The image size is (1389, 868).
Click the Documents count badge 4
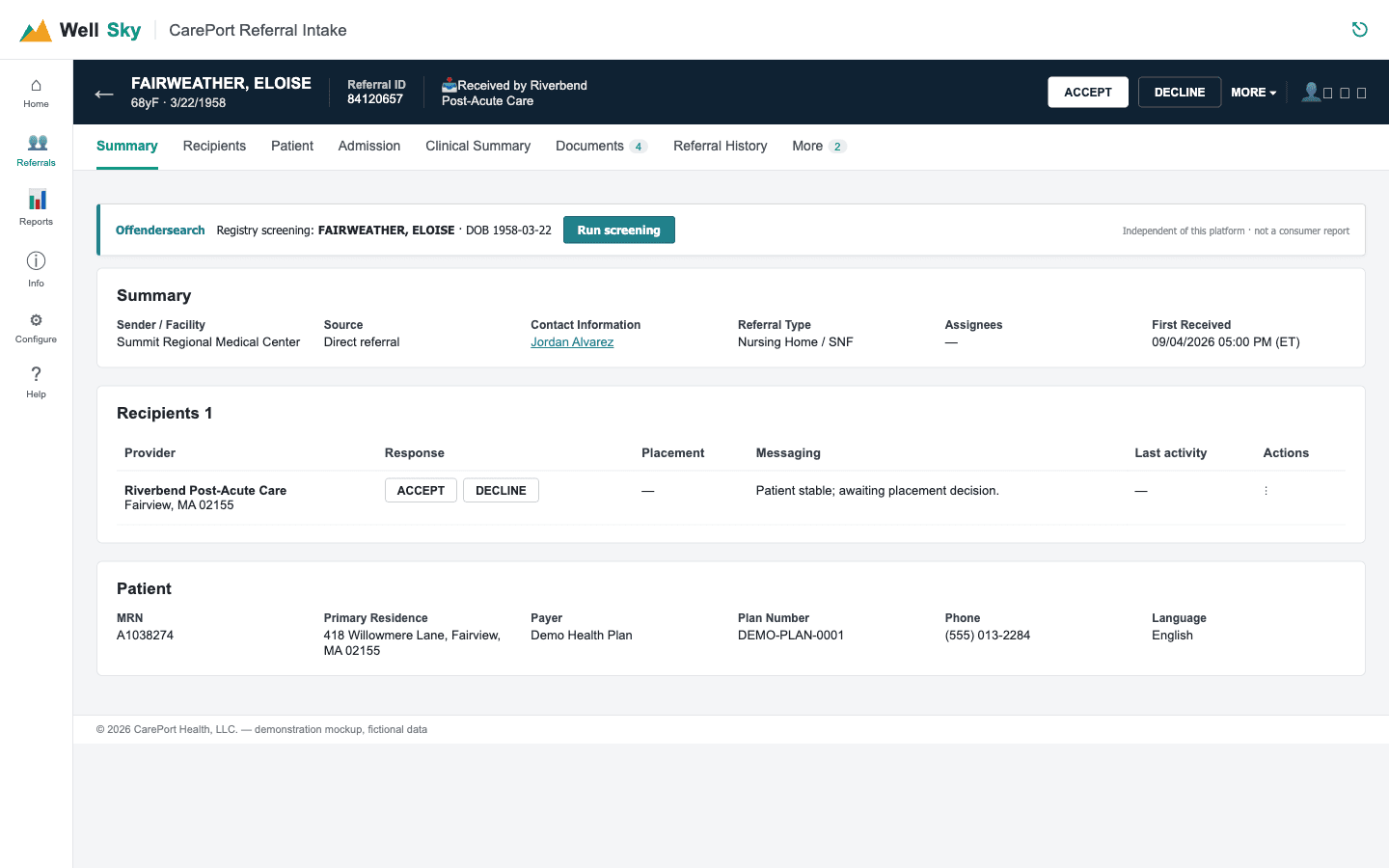click(639, 147)
